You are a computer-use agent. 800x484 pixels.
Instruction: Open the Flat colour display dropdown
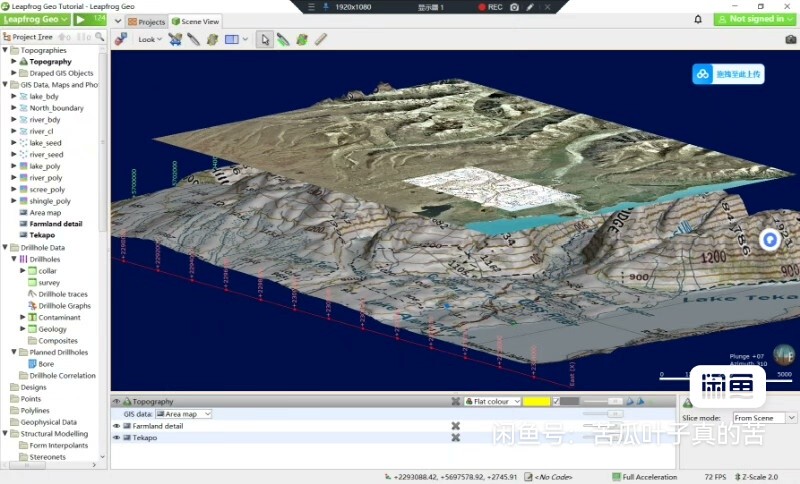(x=492, y=401)
